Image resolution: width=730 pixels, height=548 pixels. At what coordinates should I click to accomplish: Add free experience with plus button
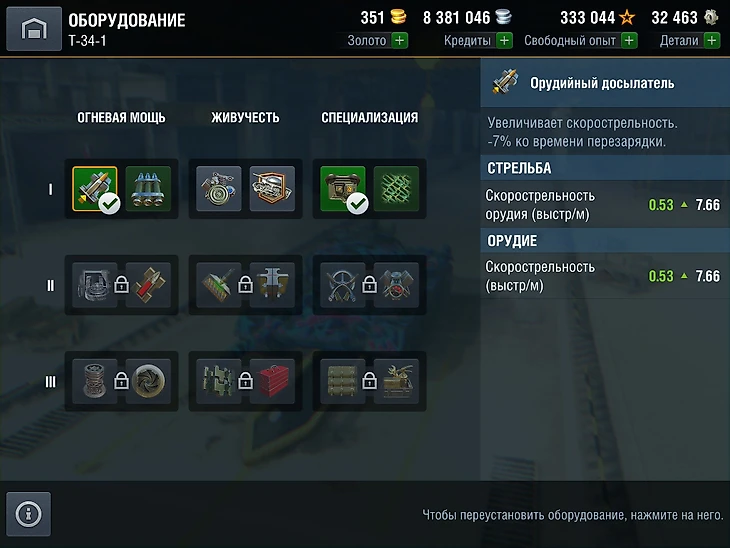(629, 41)
